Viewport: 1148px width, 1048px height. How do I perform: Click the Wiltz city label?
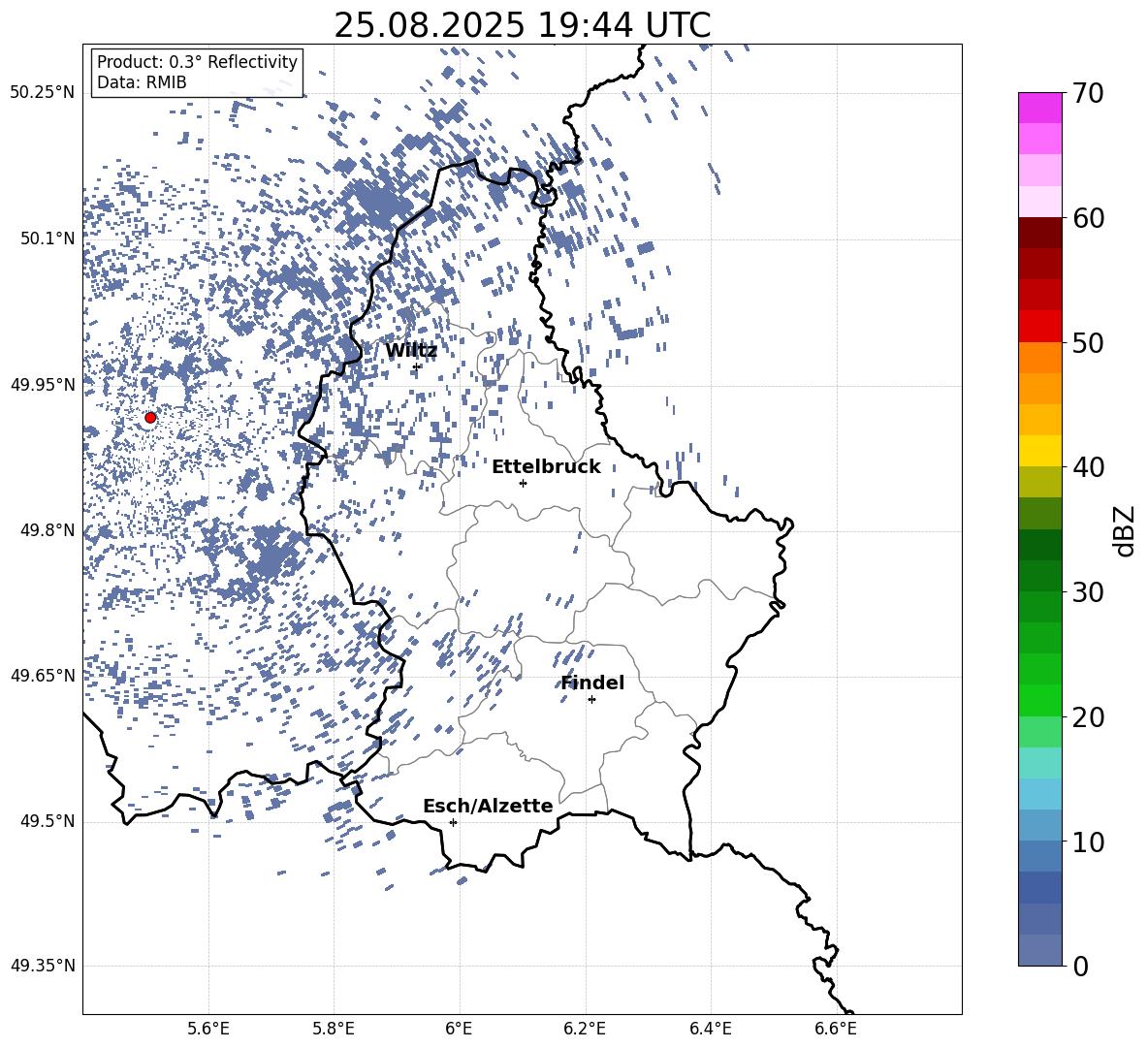(411, 351)
